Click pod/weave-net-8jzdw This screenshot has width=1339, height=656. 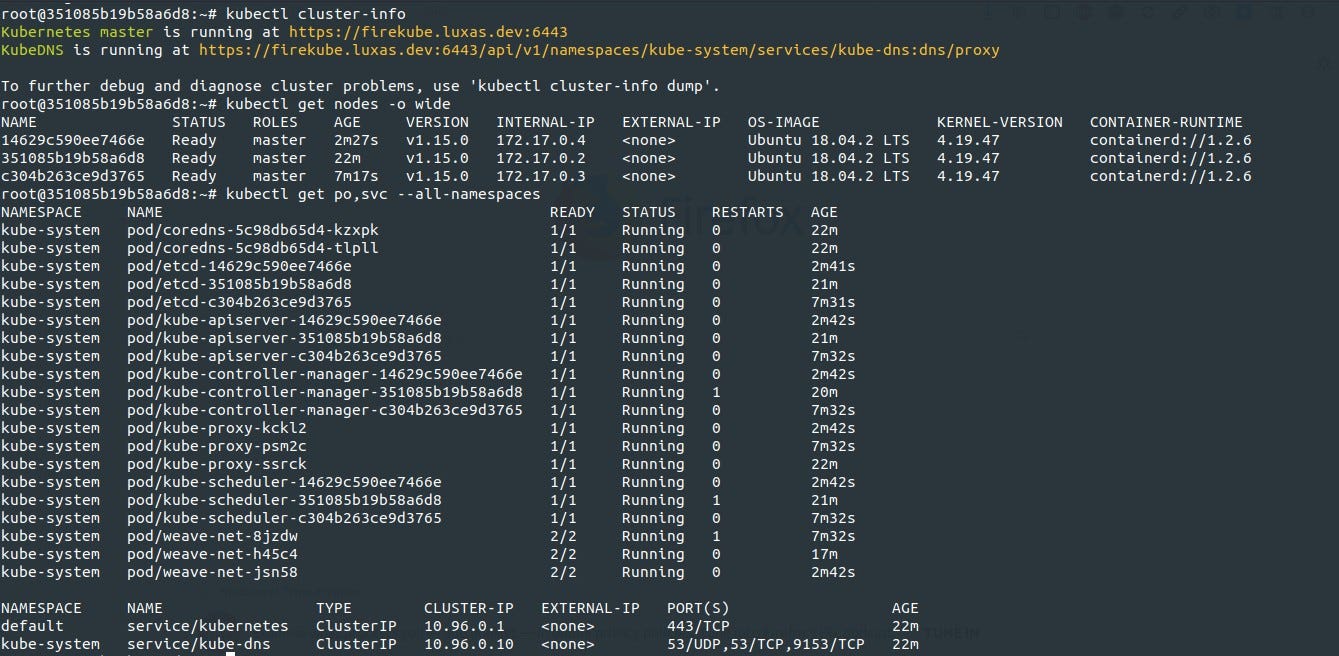[x=212, y=536]
